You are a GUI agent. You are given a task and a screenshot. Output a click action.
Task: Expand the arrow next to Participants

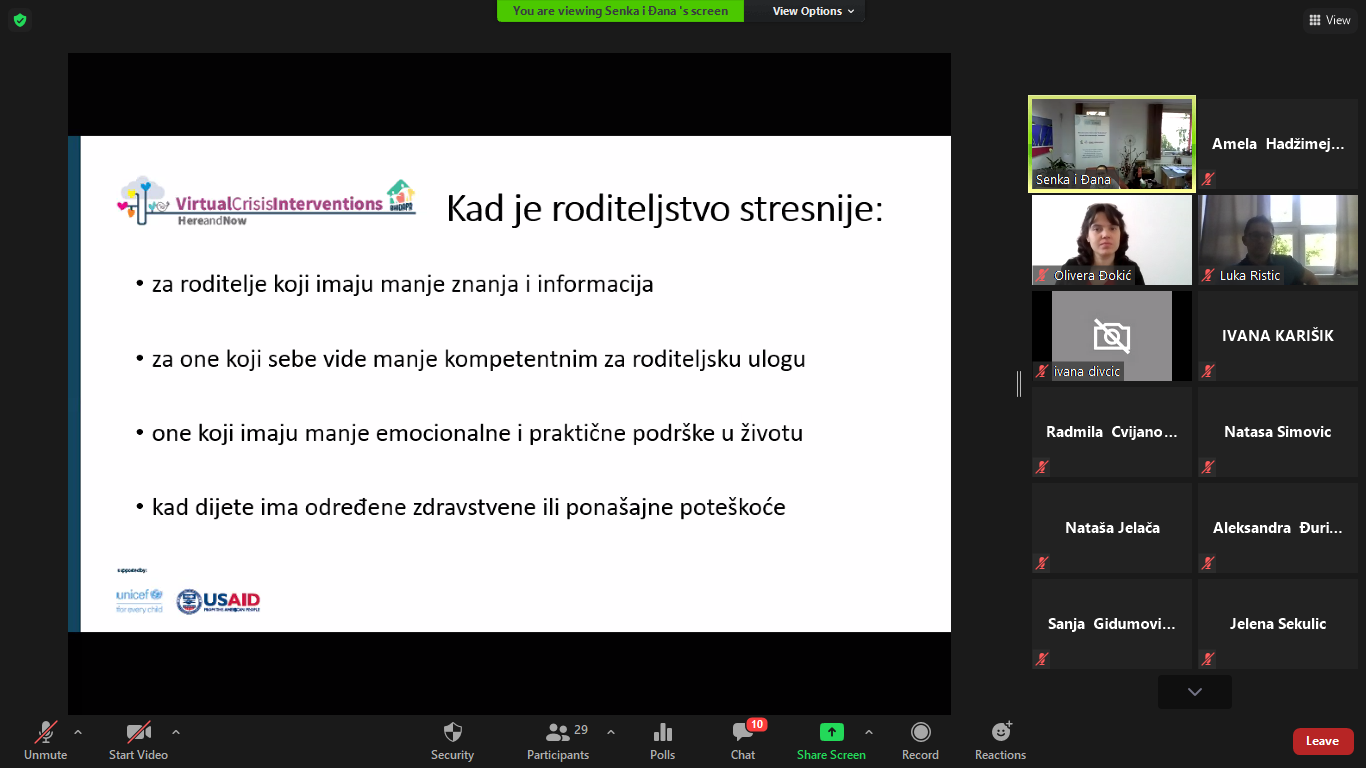(x=611, y=732)
